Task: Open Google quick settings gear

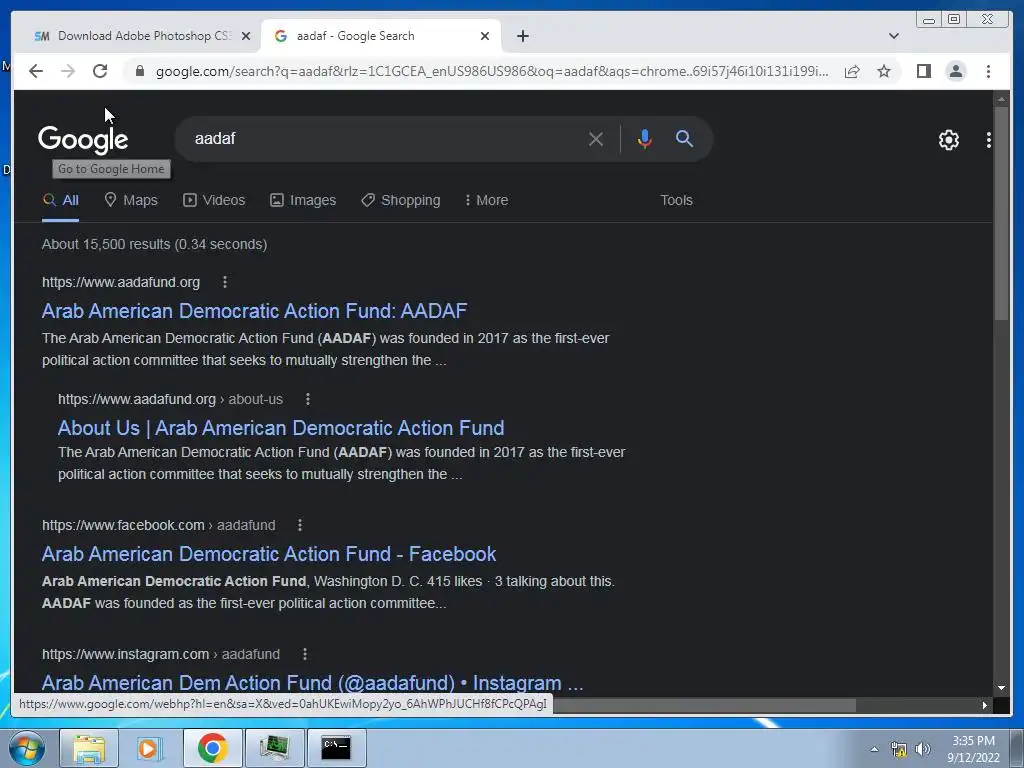Action: point(949,140)
